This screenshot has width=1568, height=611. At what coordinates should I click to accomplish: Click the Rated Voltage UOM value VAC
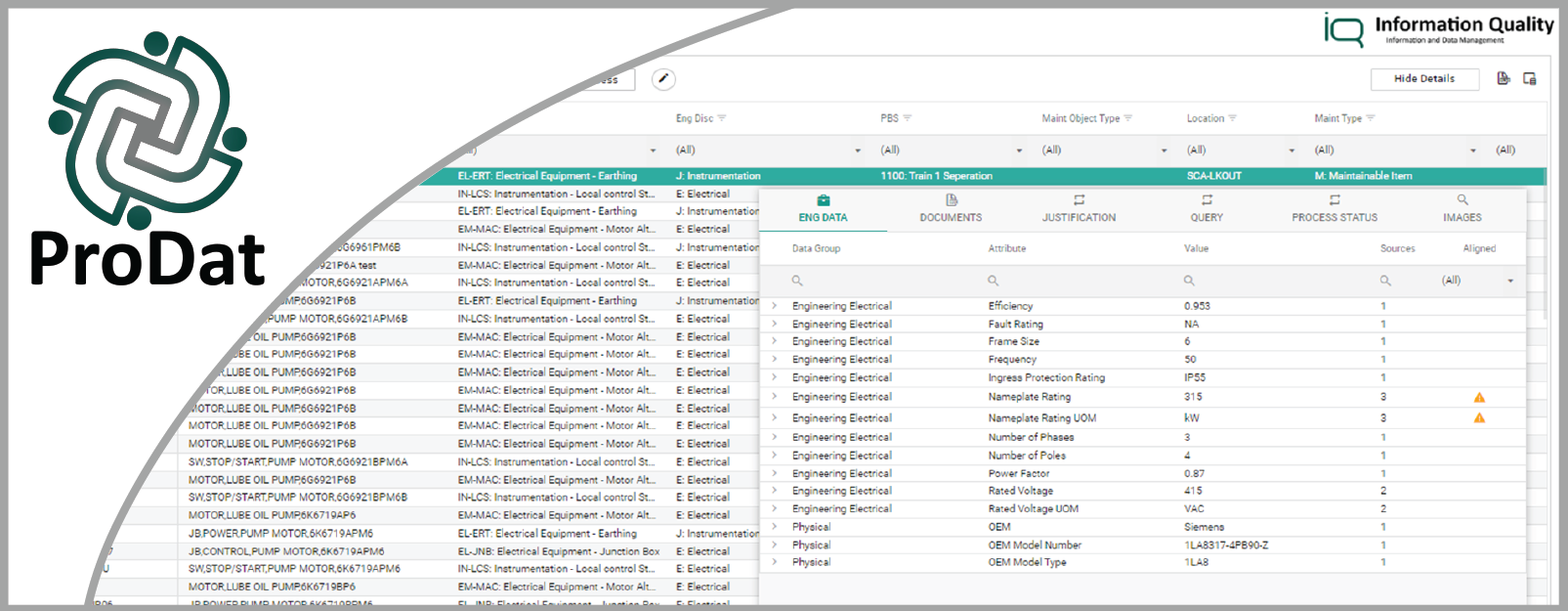pos(1194,508)
